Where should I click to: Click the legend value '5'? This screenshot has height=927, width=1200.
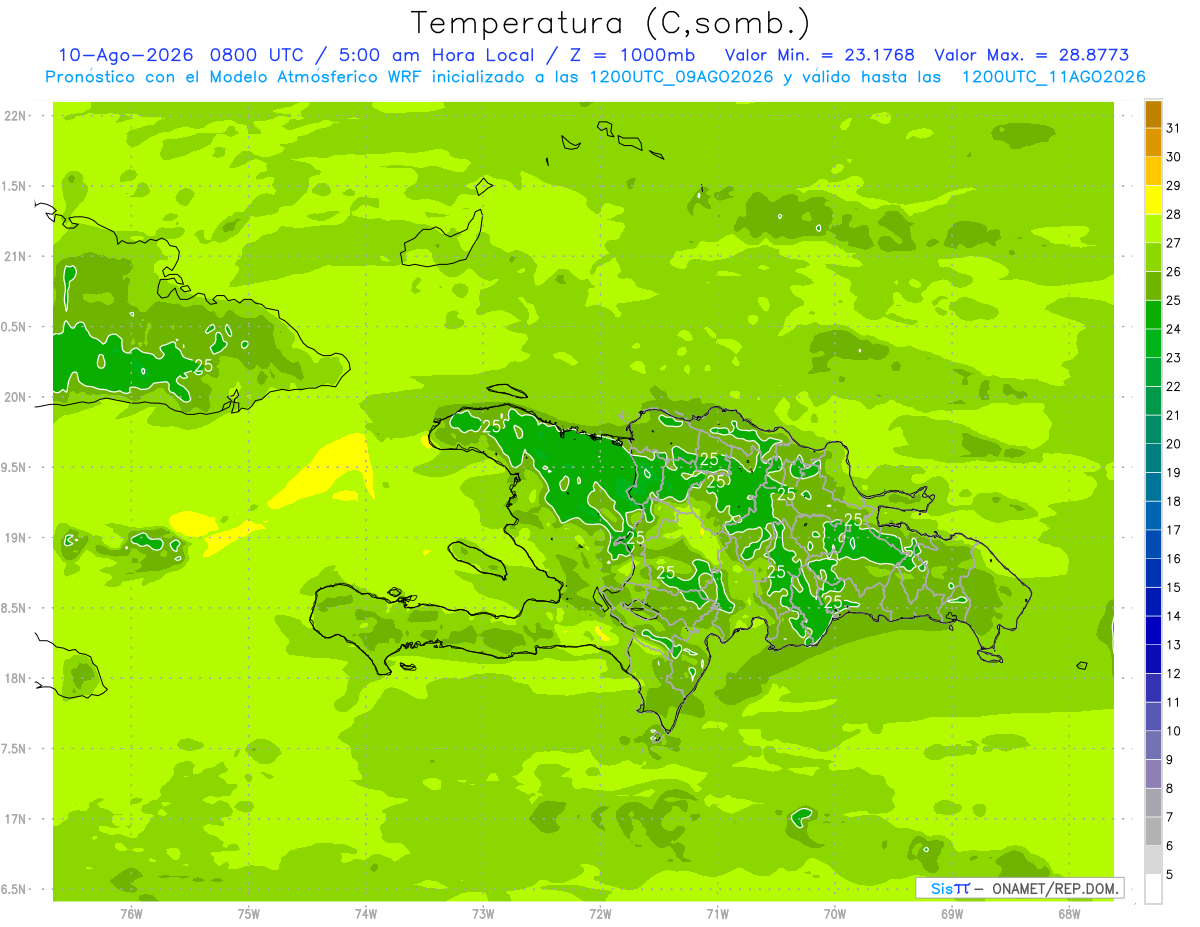(1170, 875)
